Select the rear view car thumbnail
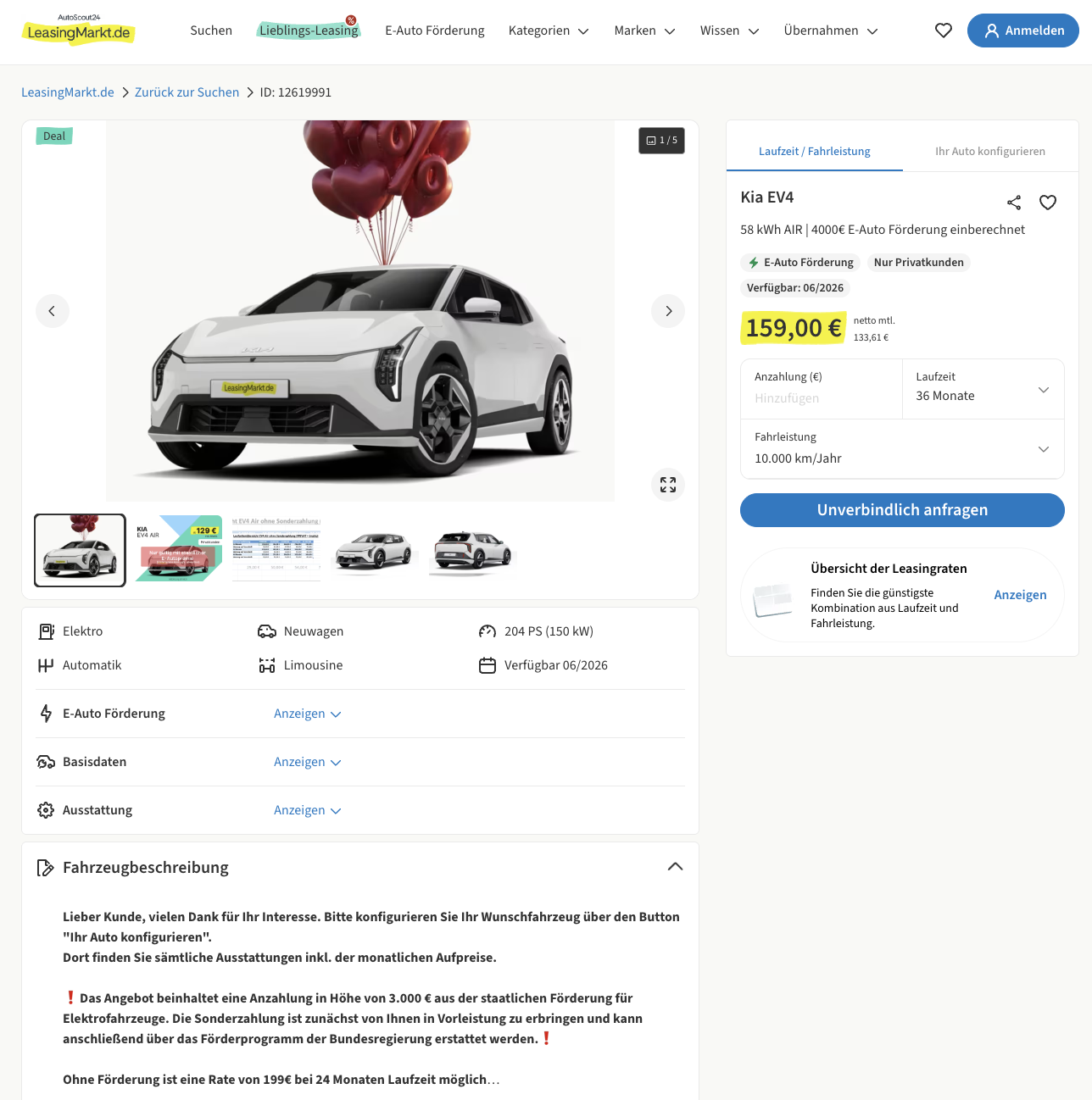This screenshot has height=1100, width=1092. click(x=471, y=550)
